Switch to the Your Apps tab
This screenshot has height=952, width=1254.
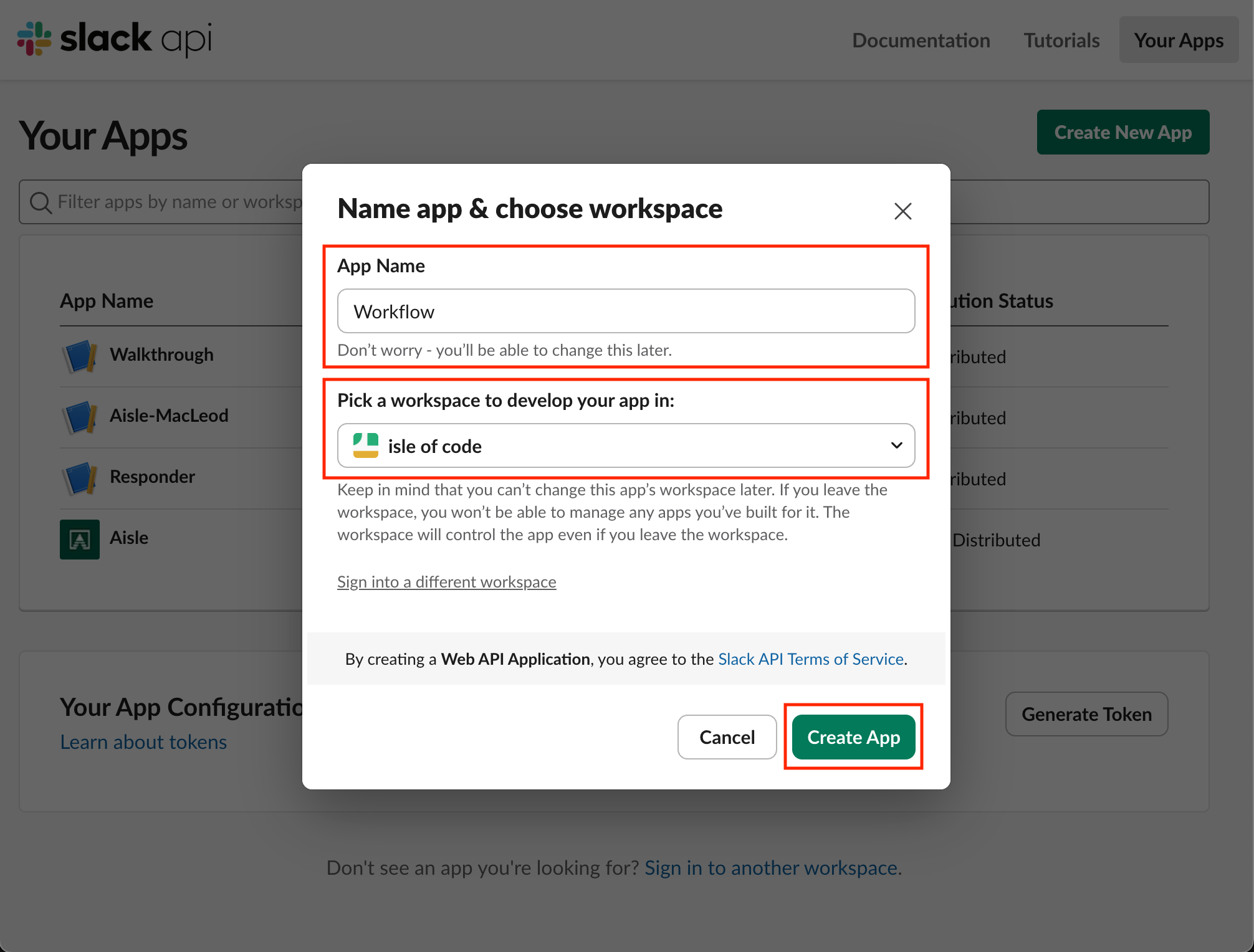click(1179, 40)
